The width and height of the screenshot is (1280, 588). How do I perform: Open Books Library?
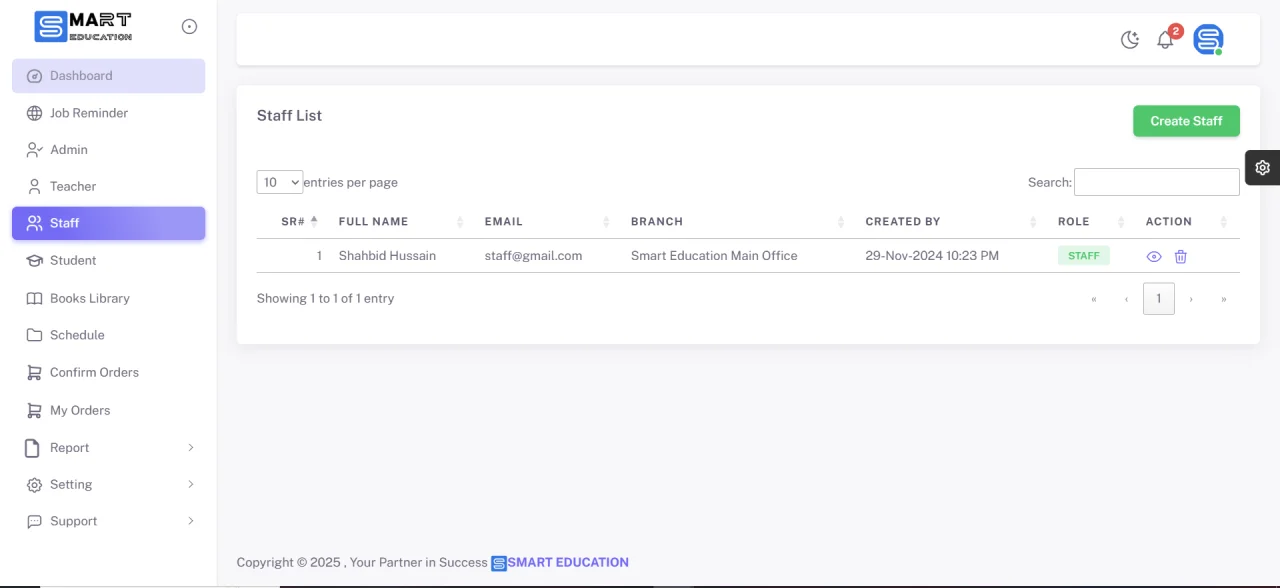pos(108,298)
